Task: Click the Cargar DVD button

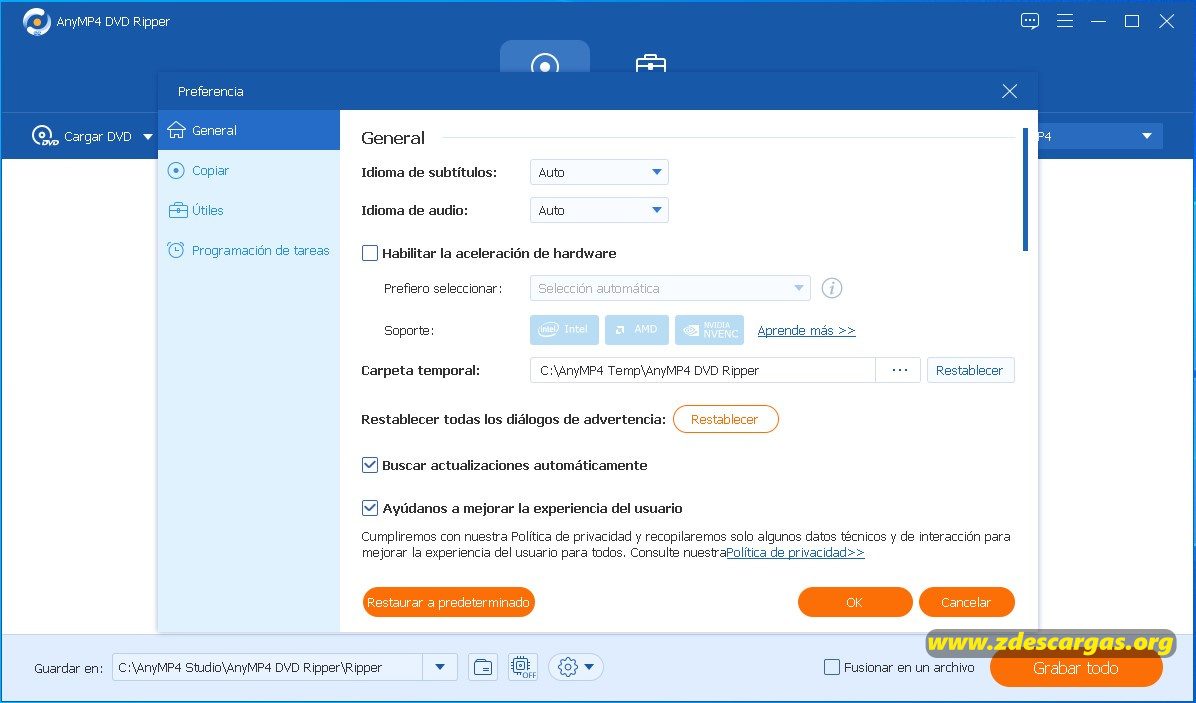Action: 82,136
